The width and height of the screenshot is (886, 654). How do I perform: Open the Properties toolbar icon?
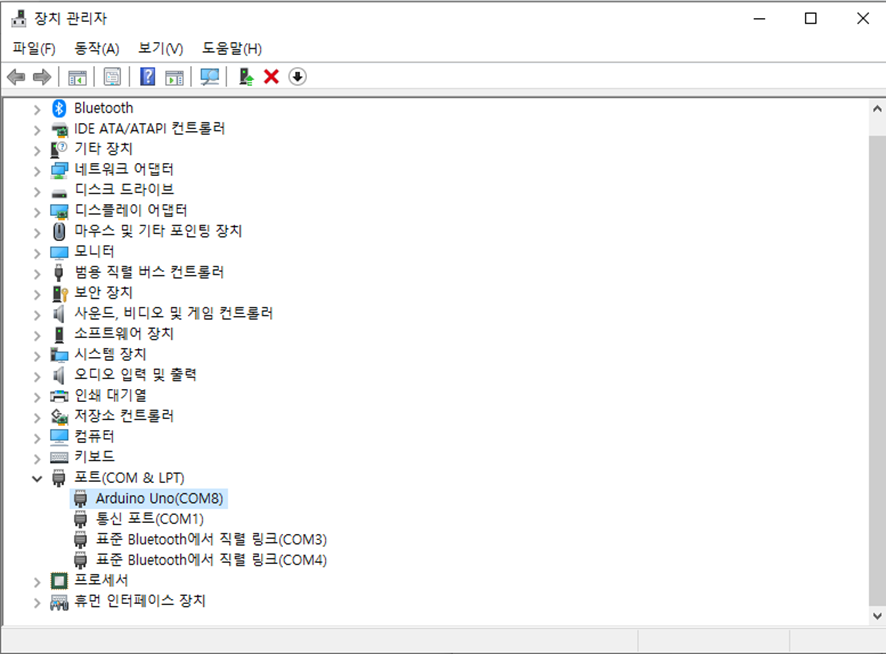pyautogui.click(x=112, y=76)
